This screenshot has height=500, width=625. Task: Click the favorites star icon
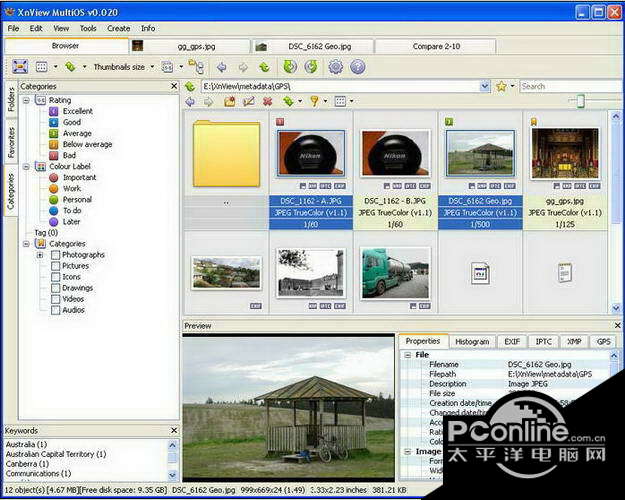pyautogui.click(x=501, y=87)
